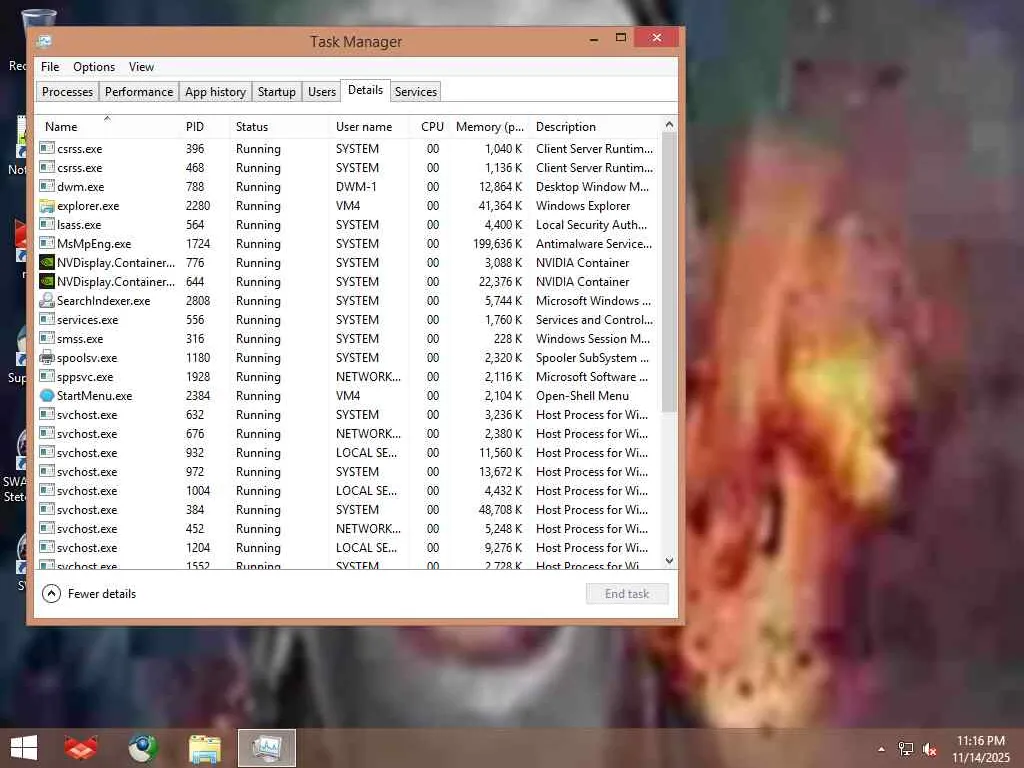Switch to the Performance tab
This screenshot has width=1024, height=768.
139,91
